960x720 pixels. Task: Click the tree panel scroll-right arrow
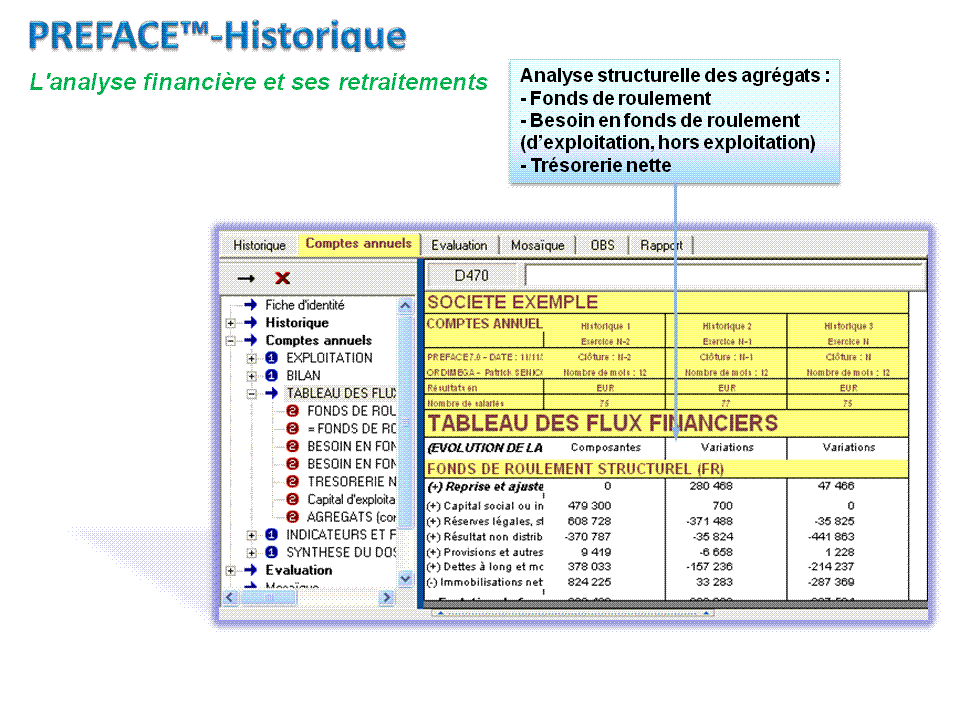tap(386, 598)
